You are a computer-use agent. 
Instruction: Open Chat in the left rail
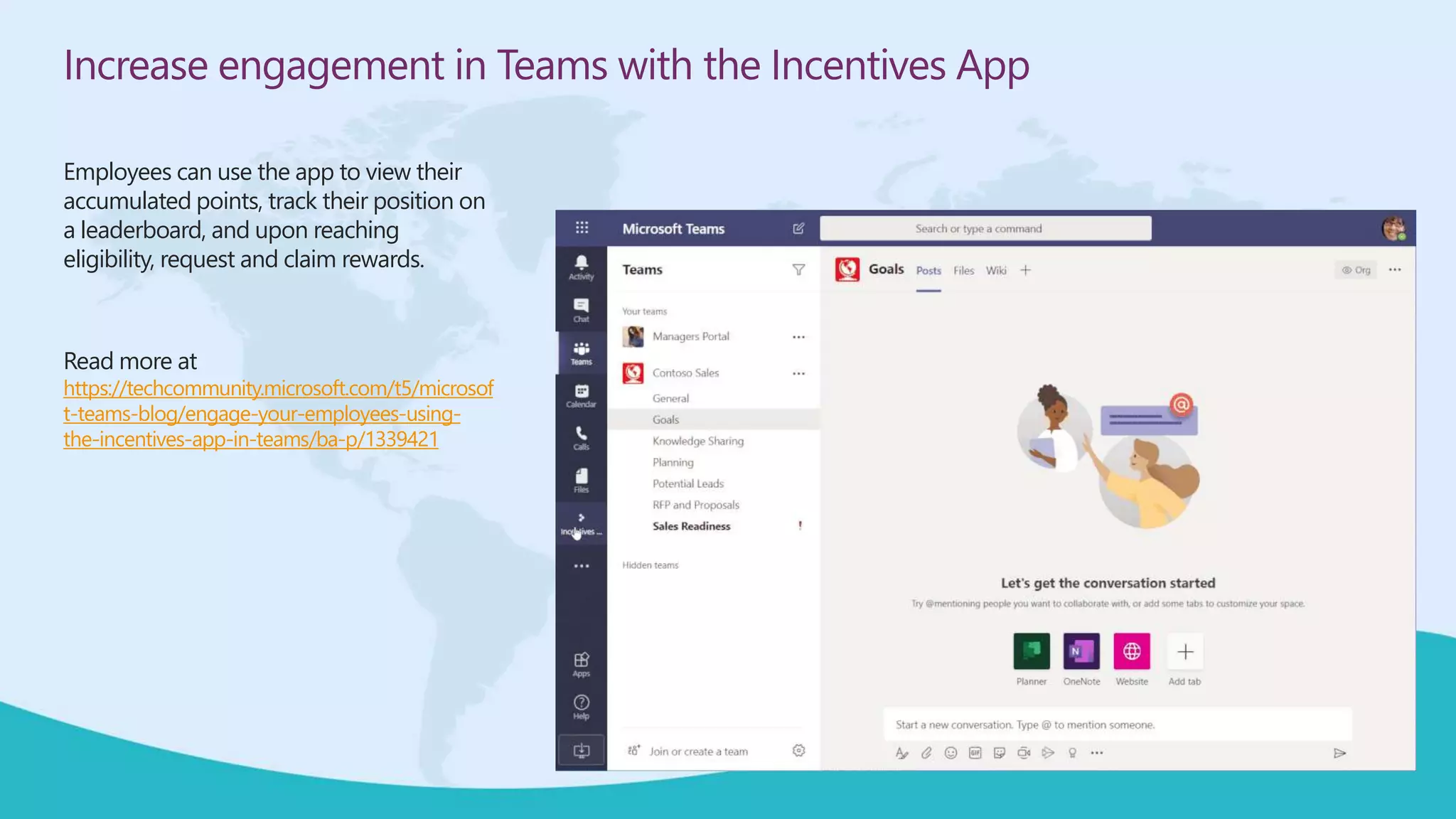[x=581, y=310]
